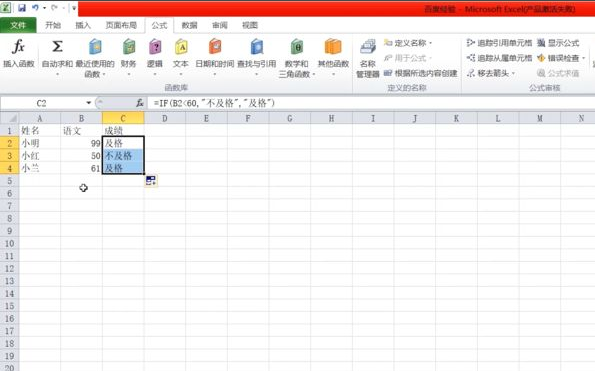Select row 5 header
The width and height of the screenshot is (595, 371).
9,181
